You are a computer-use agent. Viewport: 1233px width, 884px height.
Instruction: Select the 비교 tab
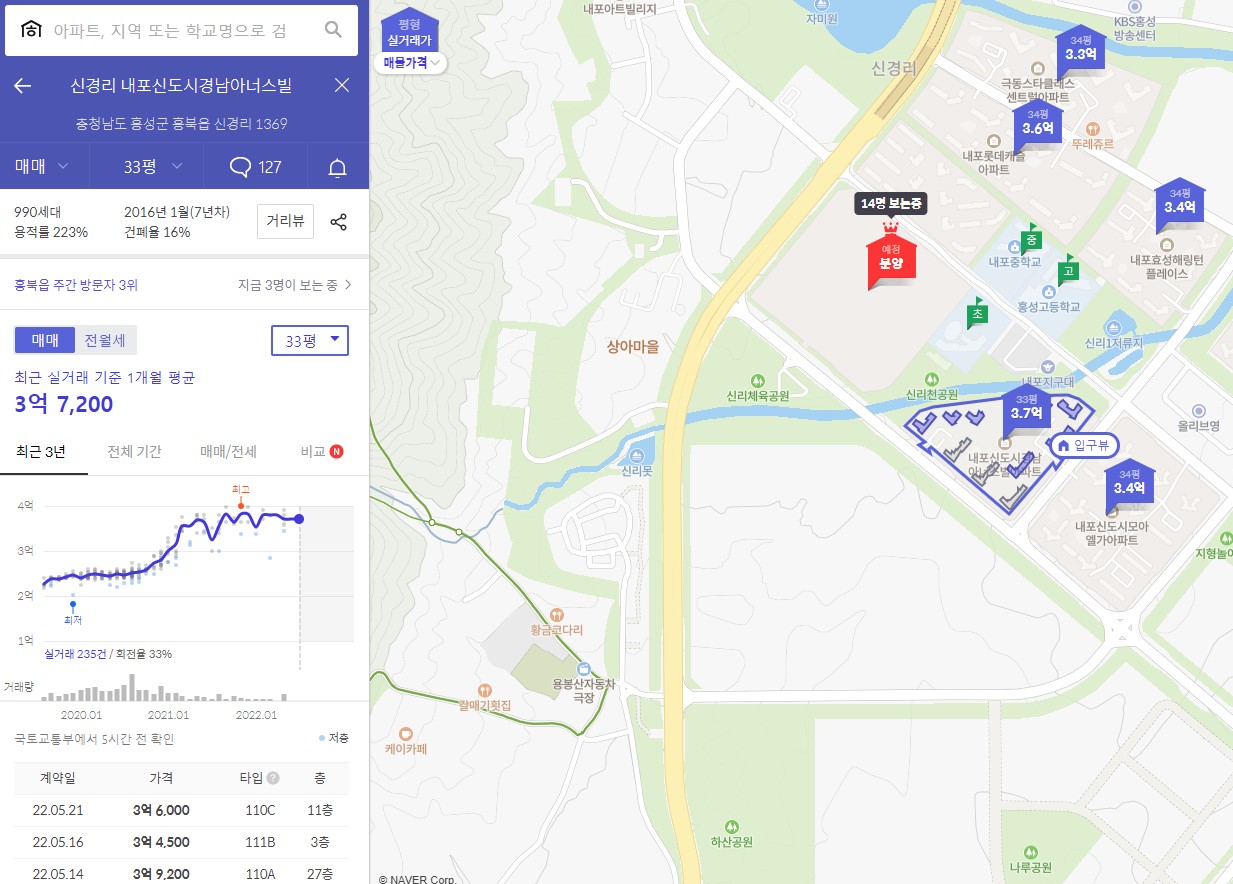313,451
